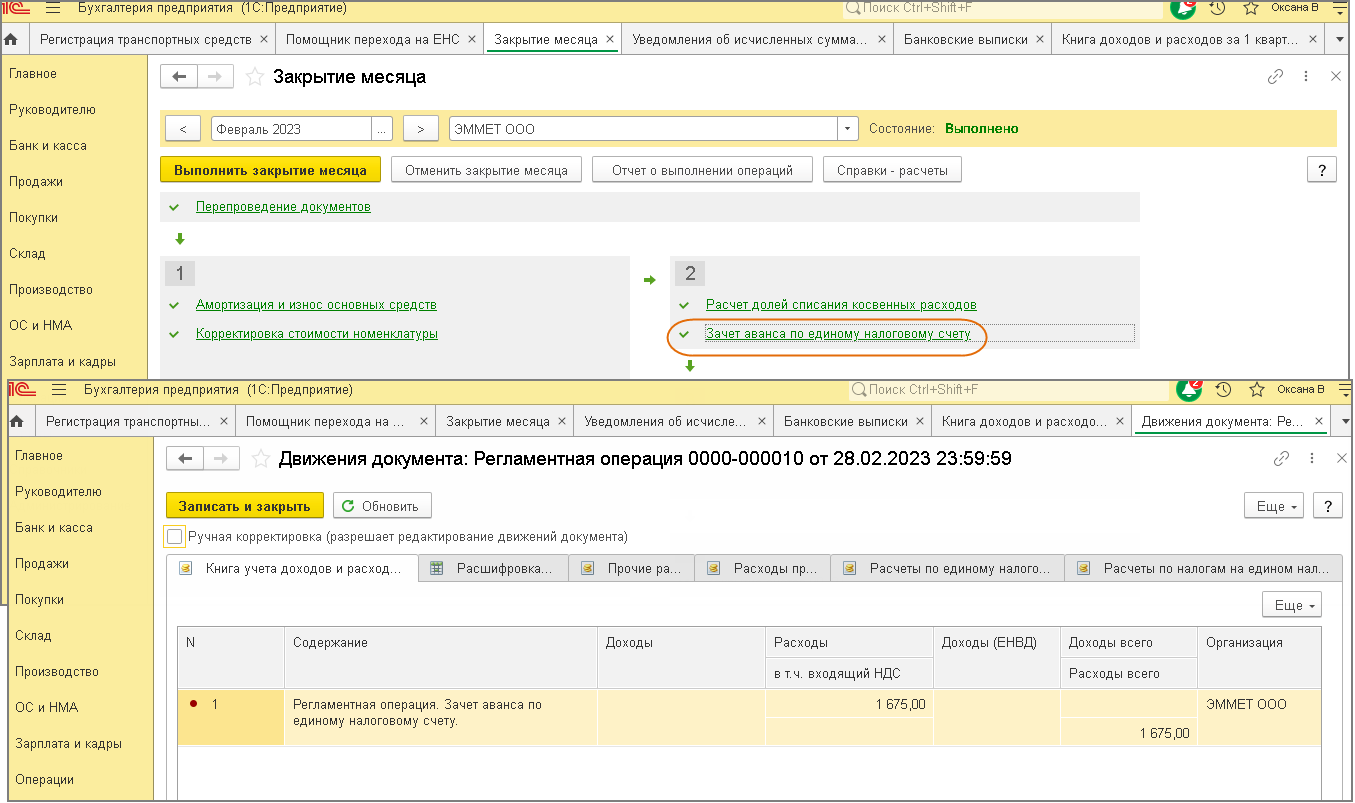The height and width of the screenshot is (803, 1355).
Task: Click the Записать и закрыть button
Action: (245, 506)
